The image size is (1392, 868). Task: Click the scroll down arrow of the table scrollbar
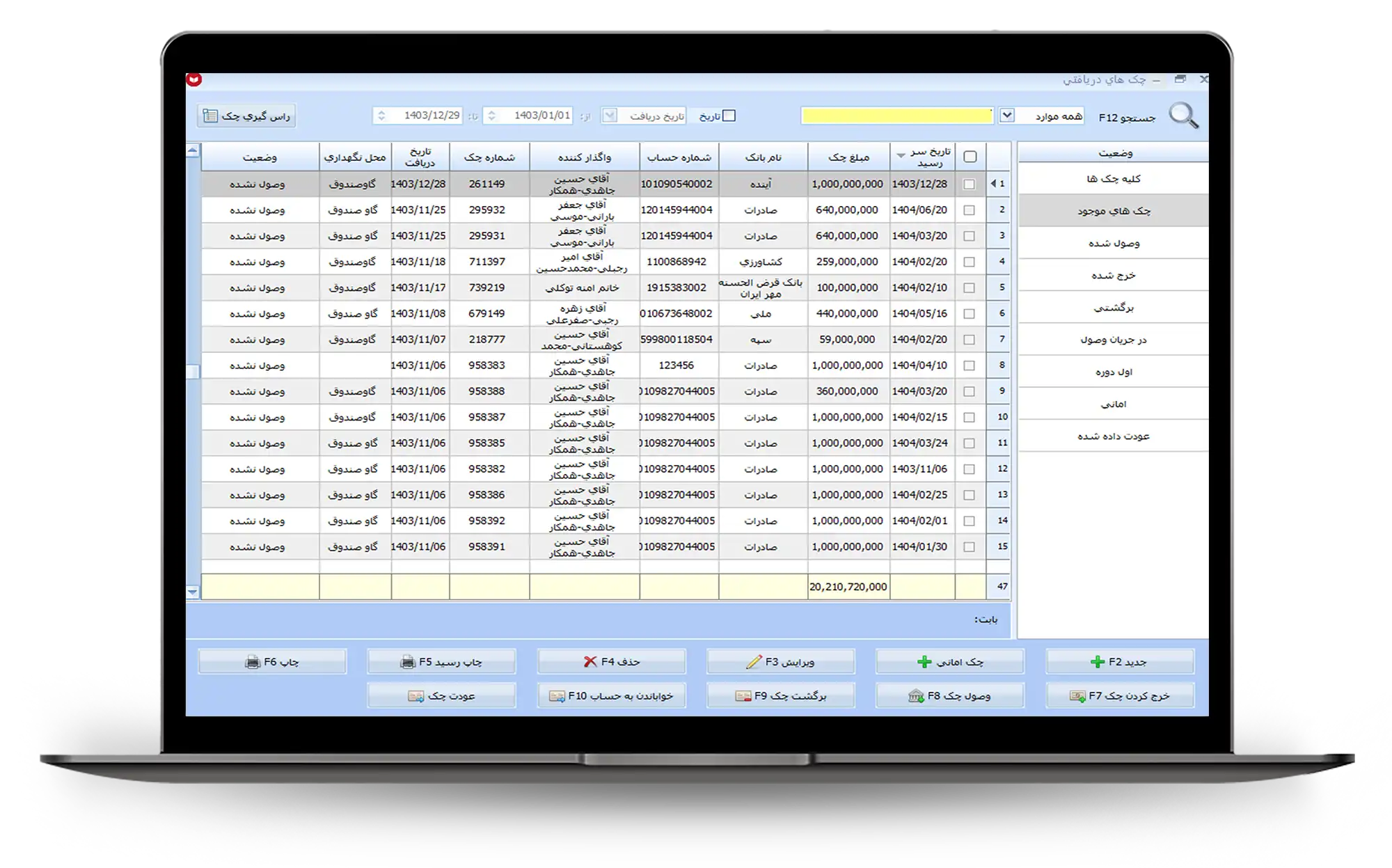[x=193, y=592]
